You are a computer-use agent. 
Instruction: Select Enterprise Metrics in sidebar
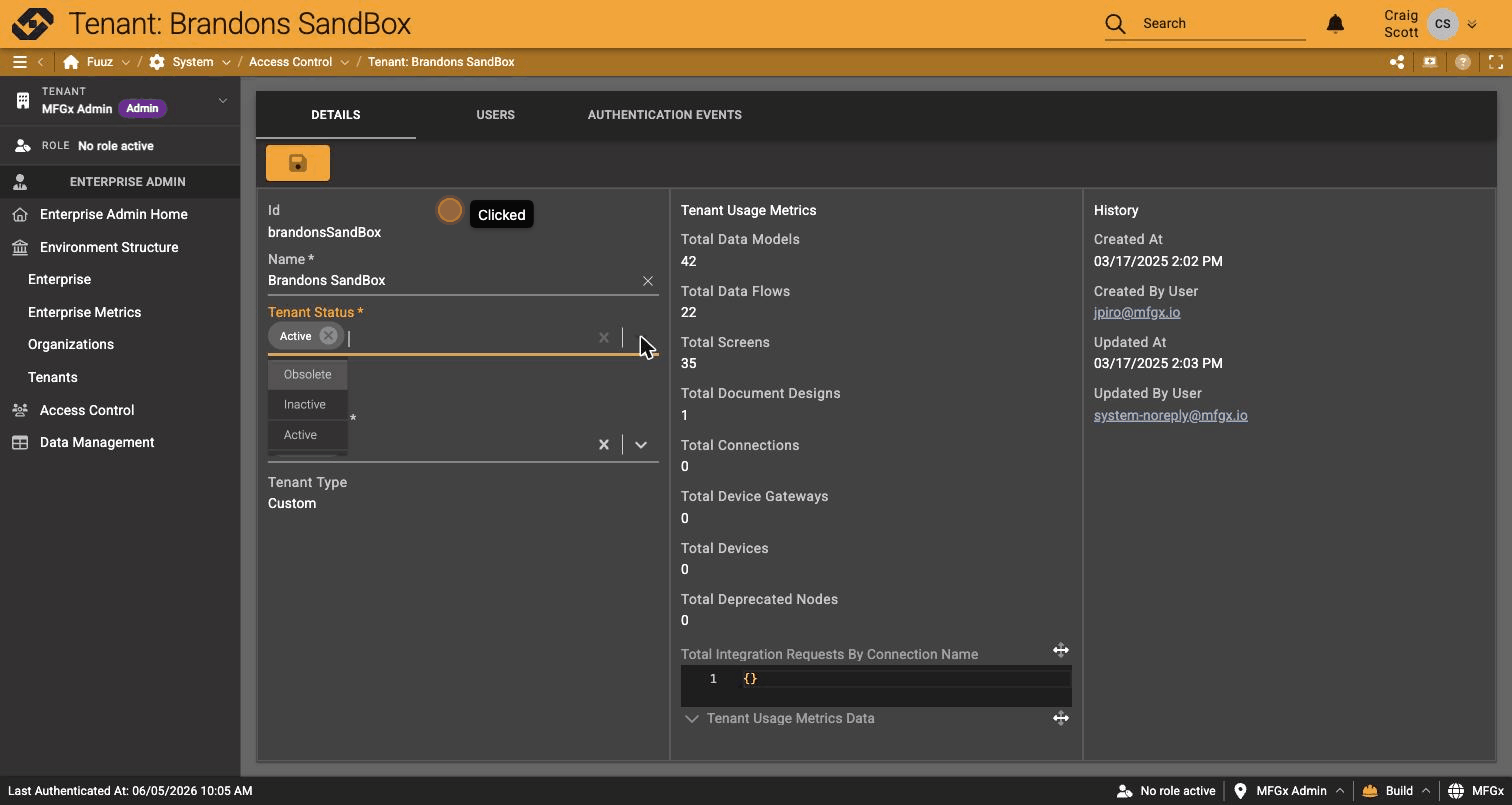[84, 312]
